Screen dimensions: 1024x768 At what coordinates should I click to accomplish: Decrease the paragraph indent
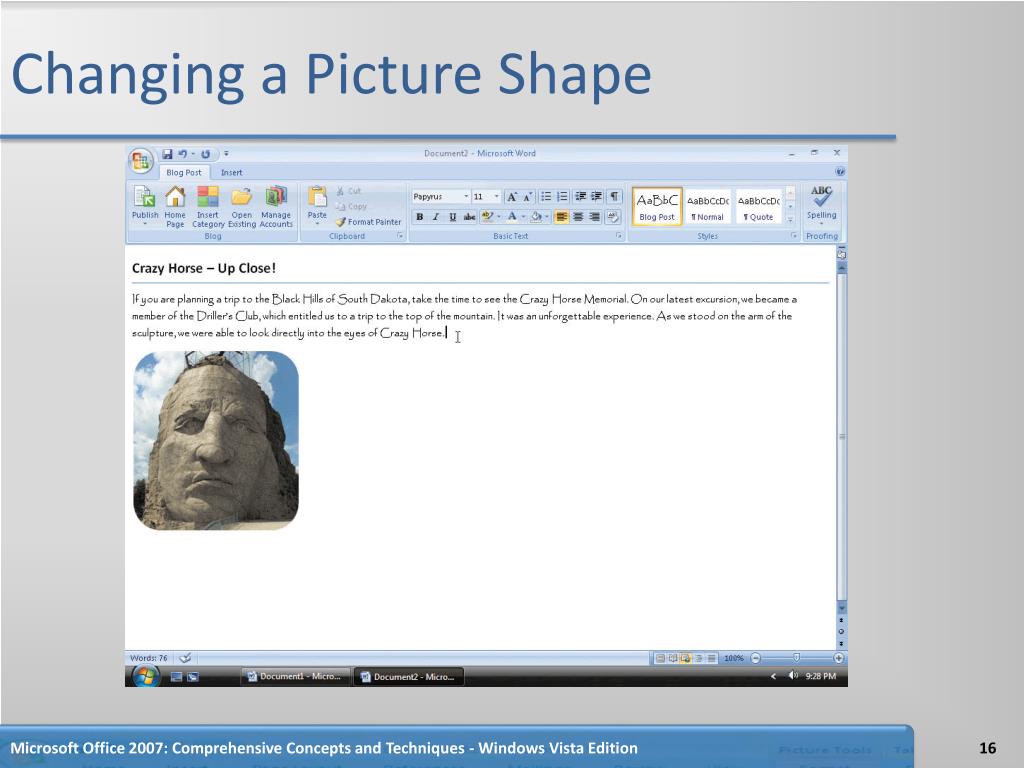pos(581,197)
